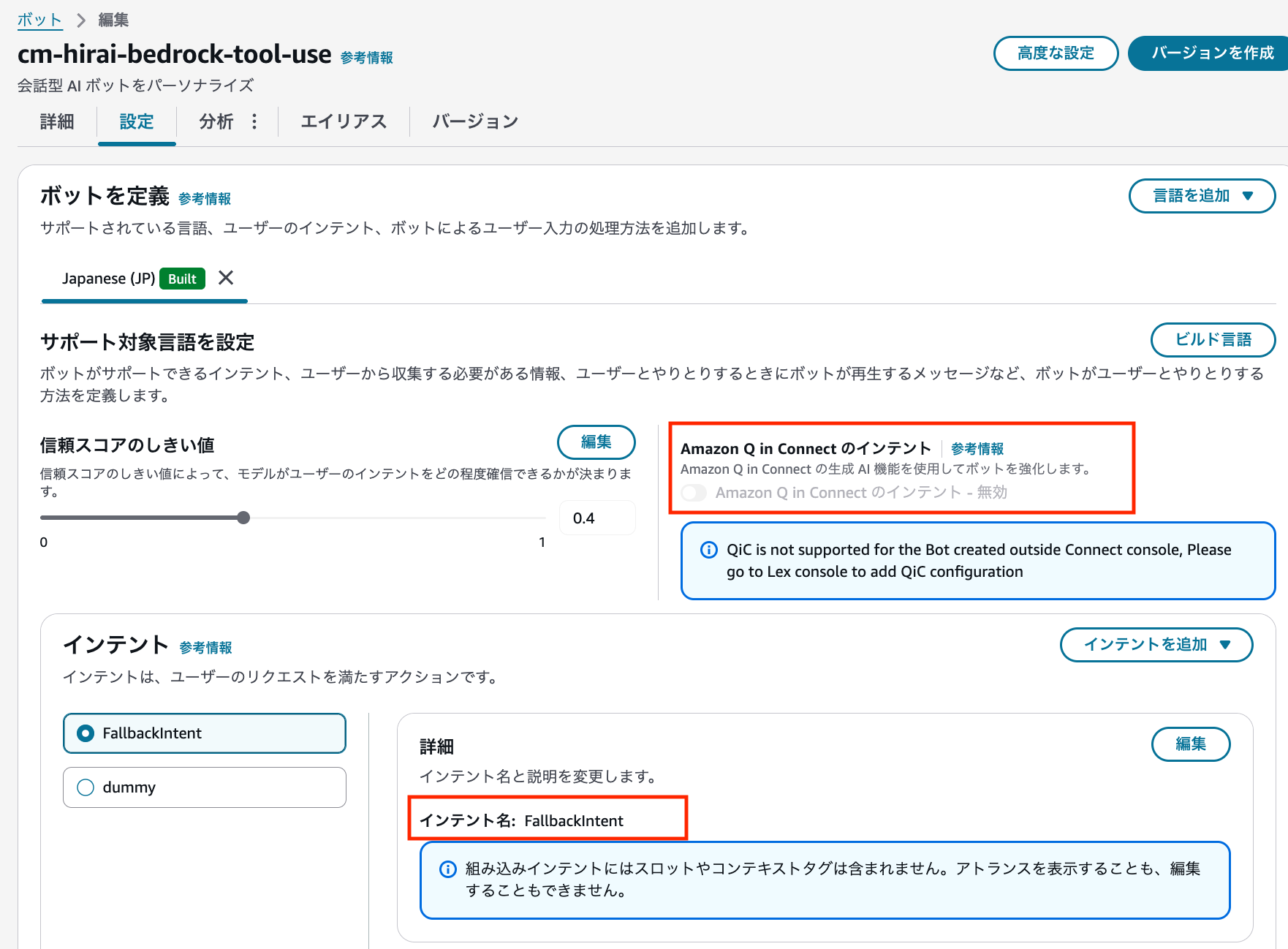This screenshot has width=1288, height=949.
Task: Click info icon in built-in intent notice
Action: coord(447,869)
